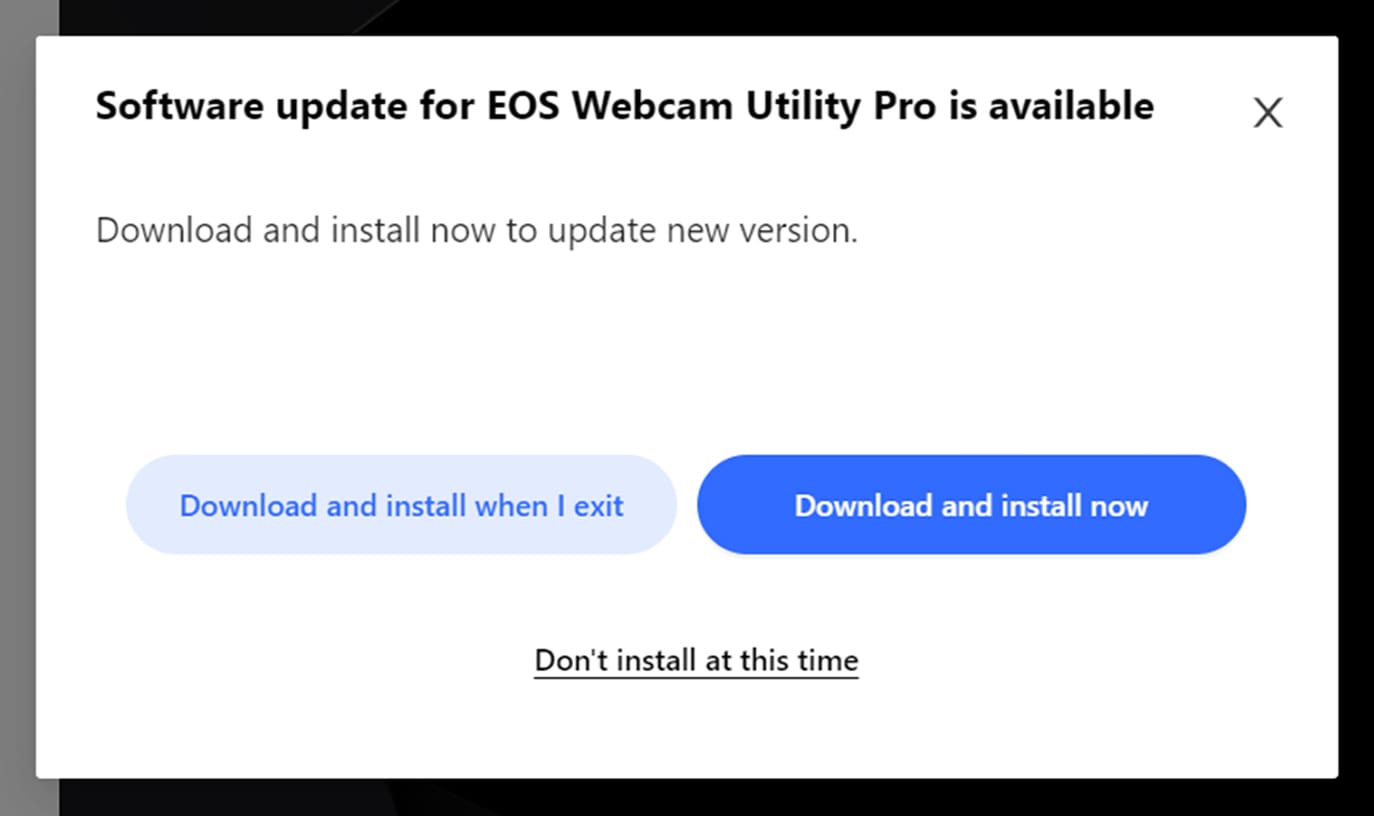Screen dimensions: 1374x816
Task: Close the software update dialog
Action: click(x=1267, y=113)
